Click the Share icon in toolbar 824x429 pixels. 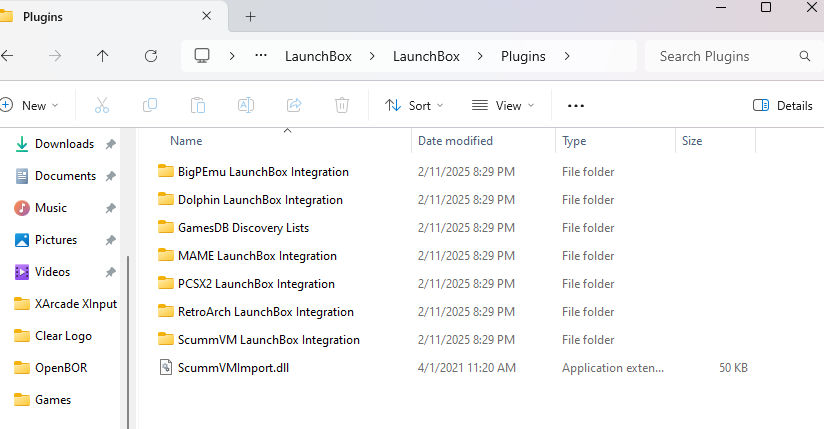coord(294,106)
